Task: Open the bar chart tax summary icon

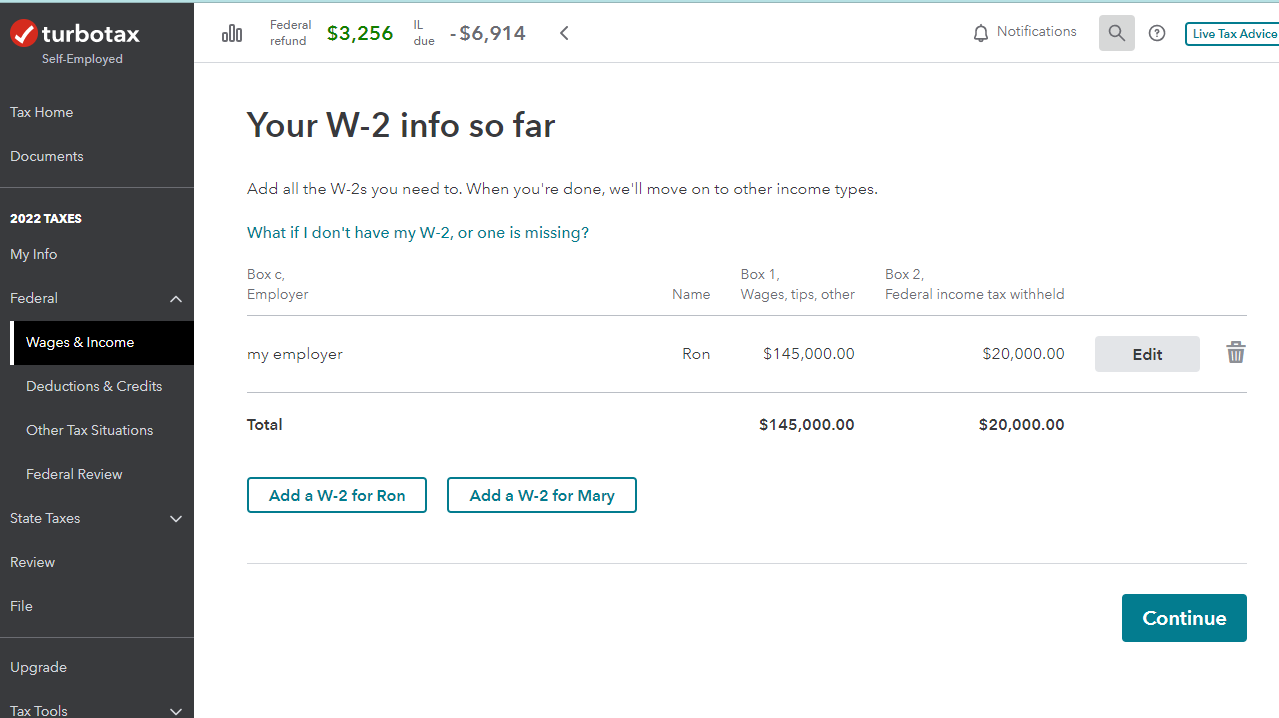Action: (x=232, y=33)
